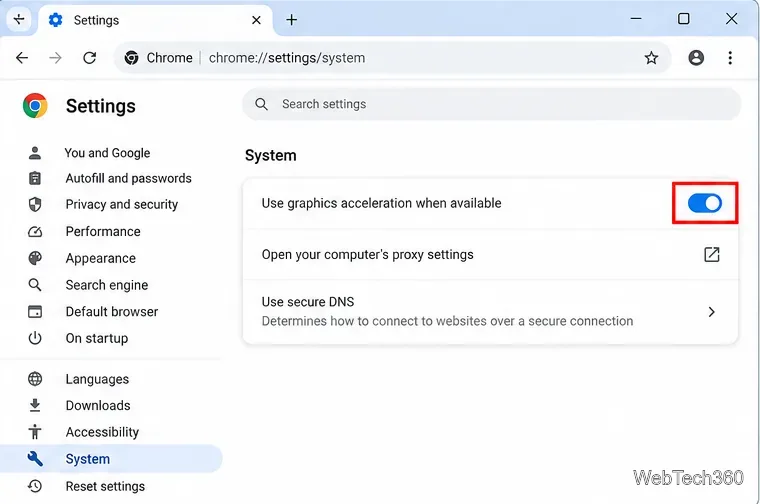The width and height of the screenshot is (760, 504).
Task: Open Chrome's three-dot menu
Action: pyautogui.click(x=730, y=58)
